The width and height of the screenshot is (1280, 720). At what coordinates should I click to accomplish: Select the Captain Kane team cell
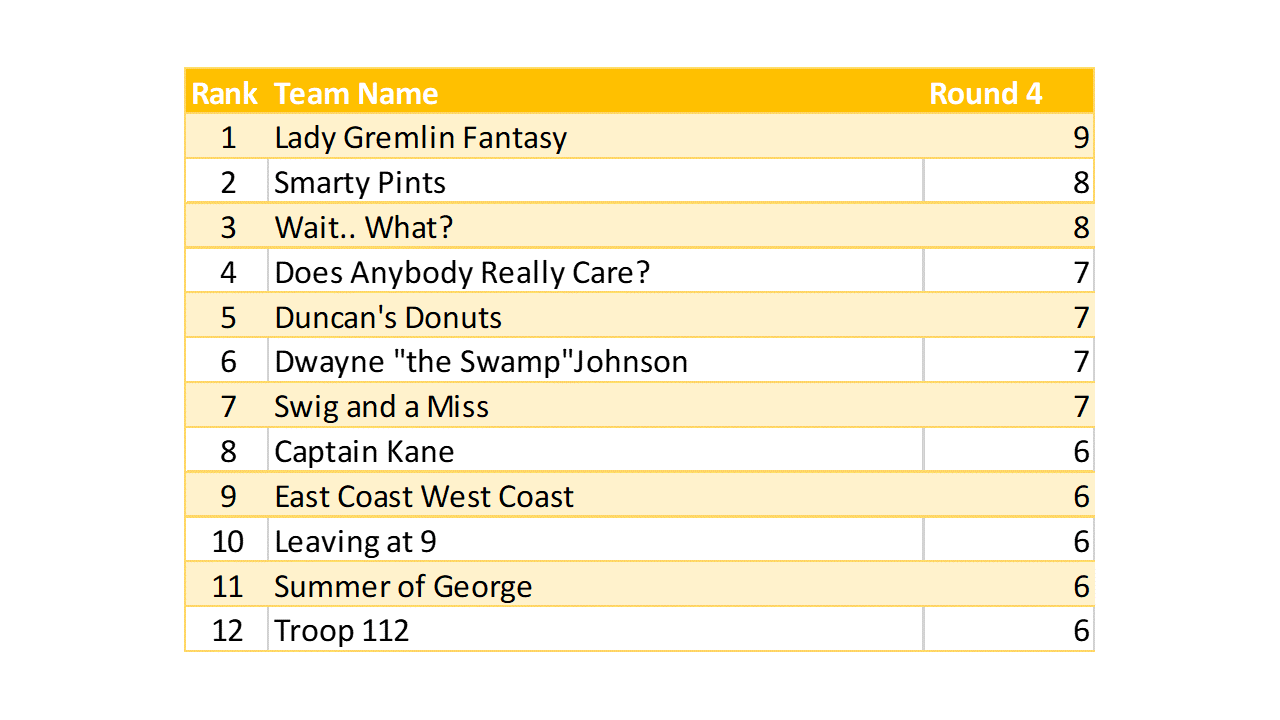(x=364, y=452)
